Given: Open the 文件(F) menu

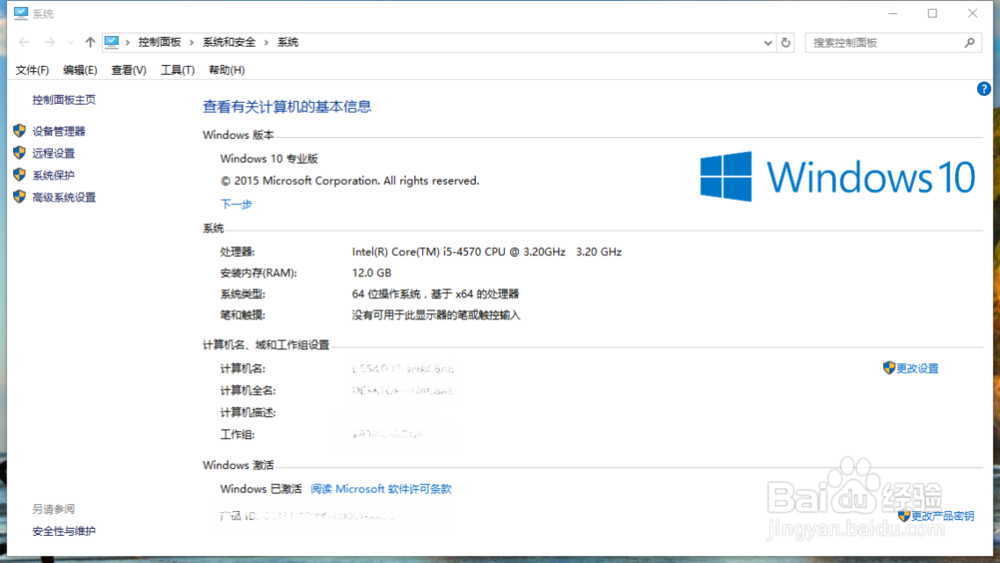Looking at the screenshot, I should tap(32, 70).
